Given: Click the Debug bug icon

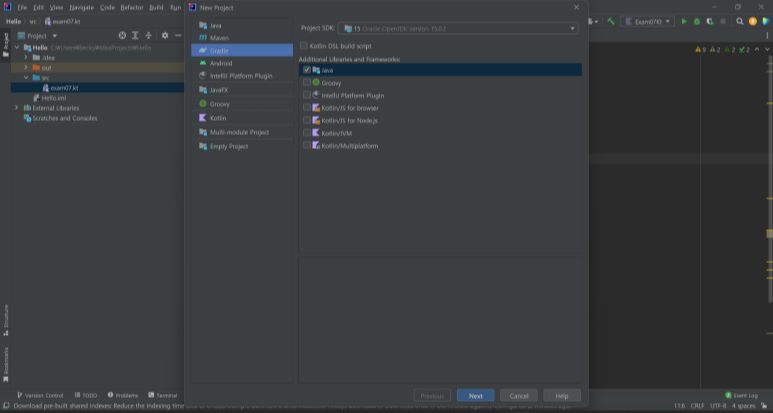Looking at the screenshot, I should [697, 21].
